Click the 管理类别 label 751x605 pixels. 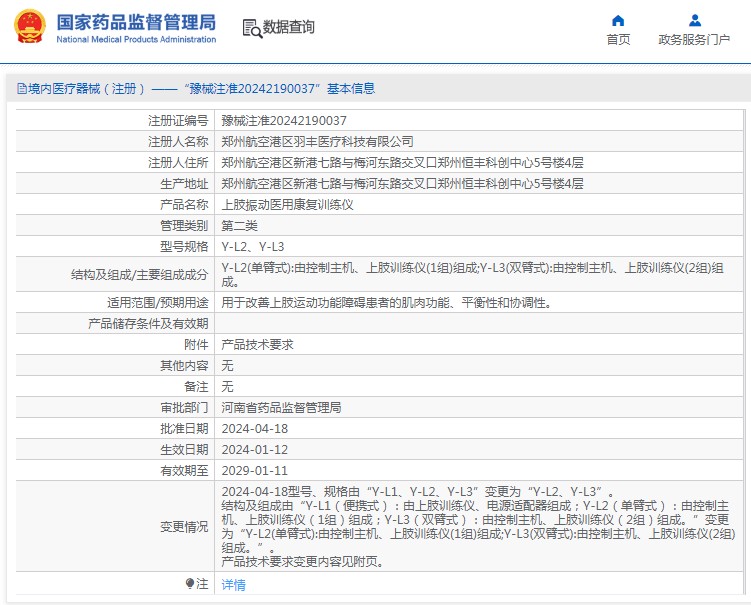click(x=184, y=226)
